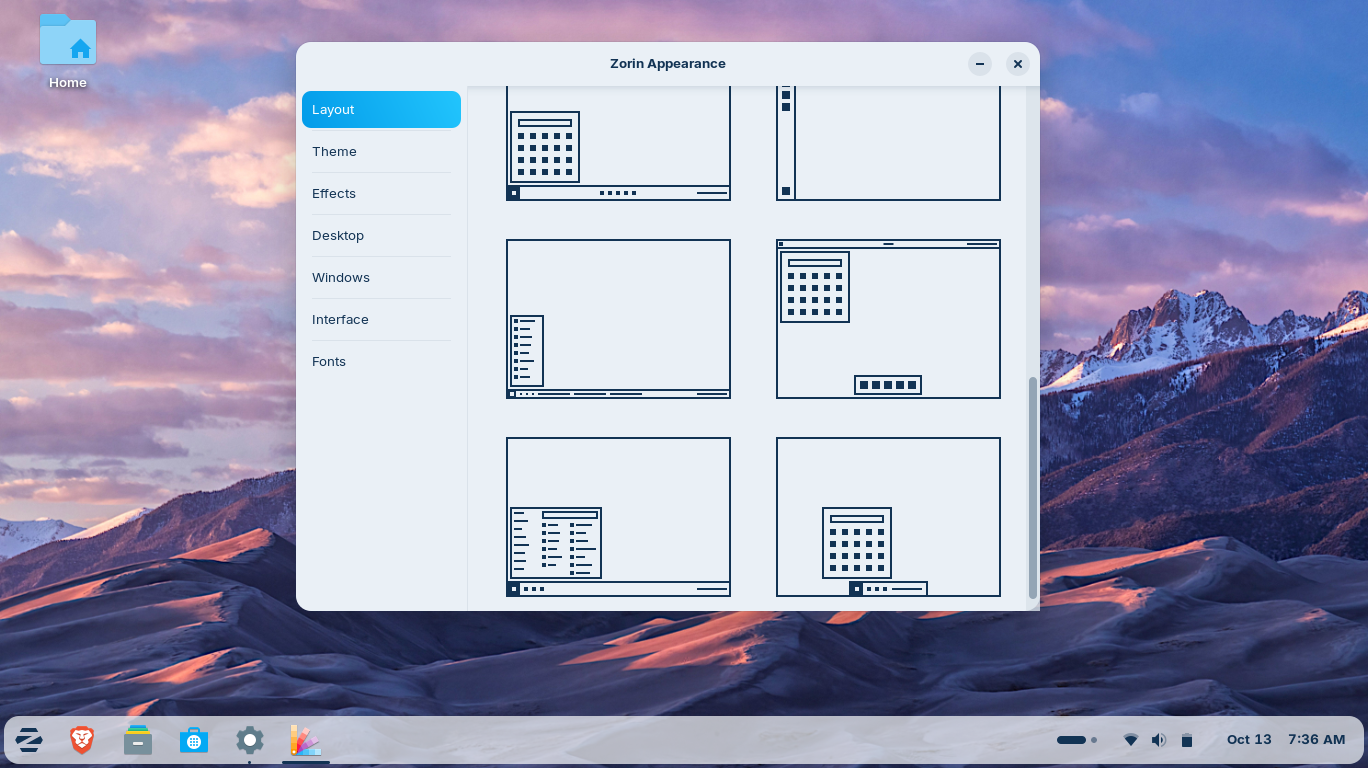Open the Zorin start menu
Image resolution: width=1368 pixels, height=768 pixels.
point(29,740)
